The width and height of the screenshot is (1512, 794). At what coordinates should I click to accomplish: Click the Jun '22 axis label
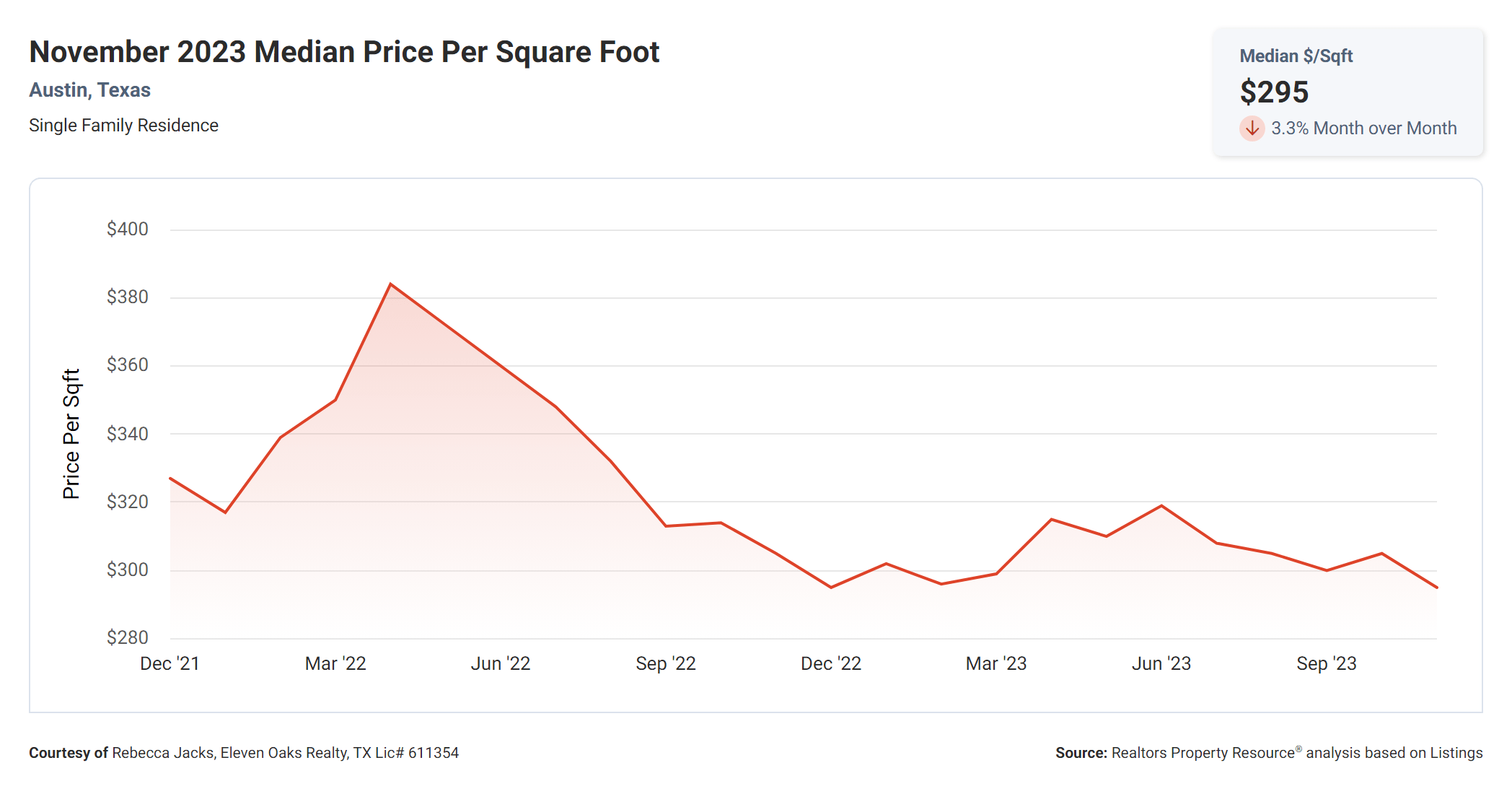[501, 663]
